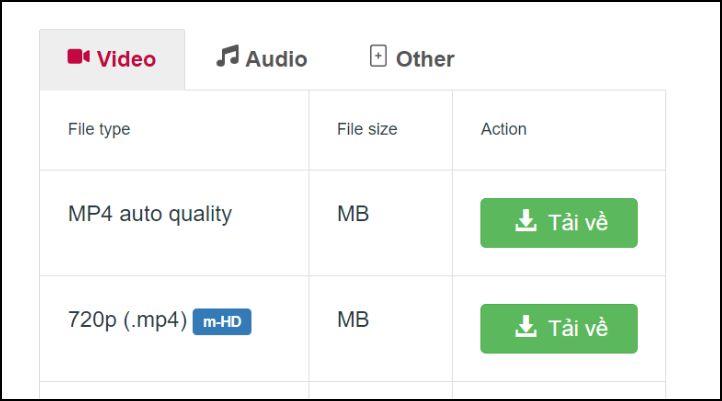Click download arrow icon in 720p row

(525, 326)
